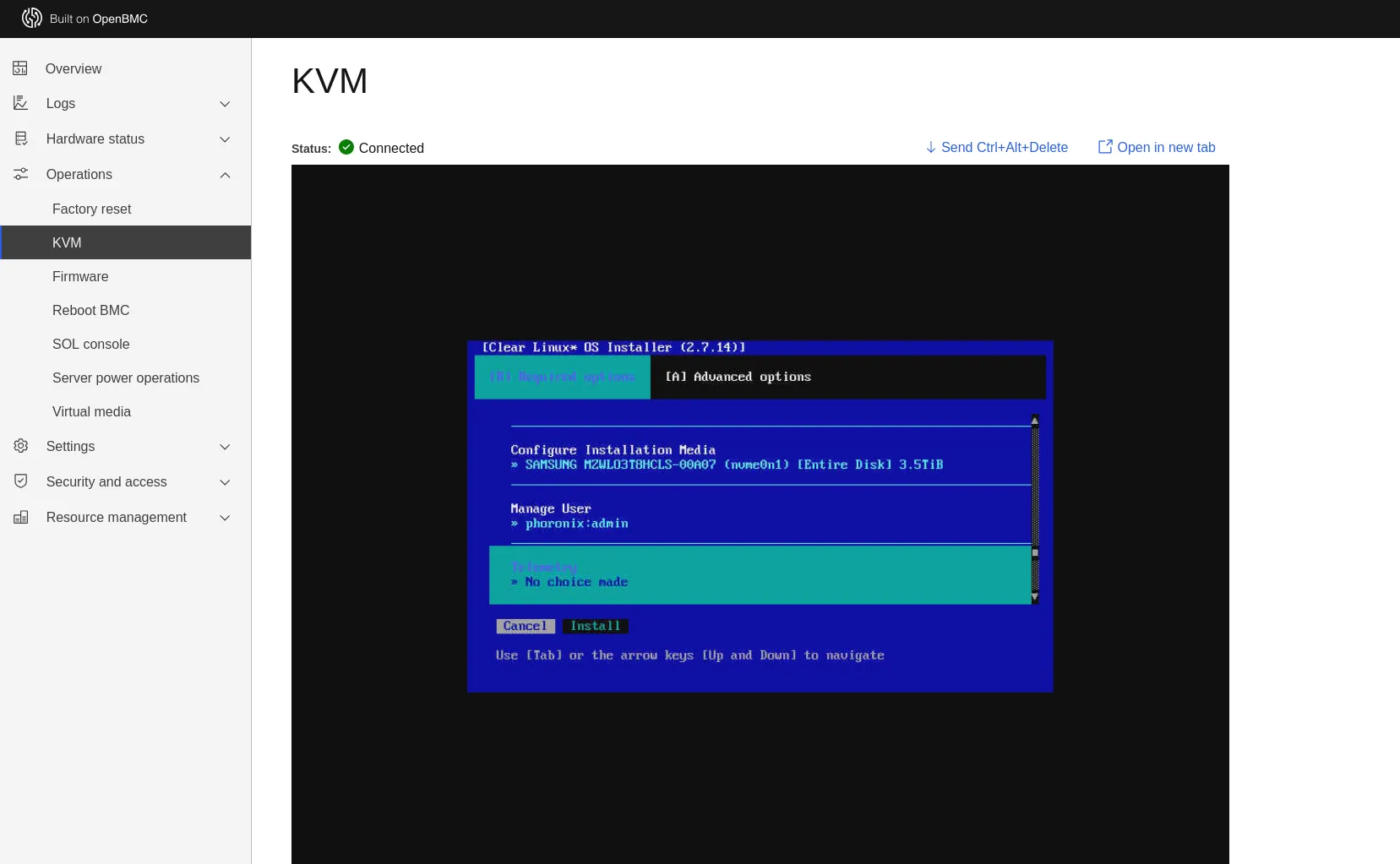The height and width of the screenshot is (864, 1400).
Task: Select the Required options installer tab
Action: tap(562, 377)
